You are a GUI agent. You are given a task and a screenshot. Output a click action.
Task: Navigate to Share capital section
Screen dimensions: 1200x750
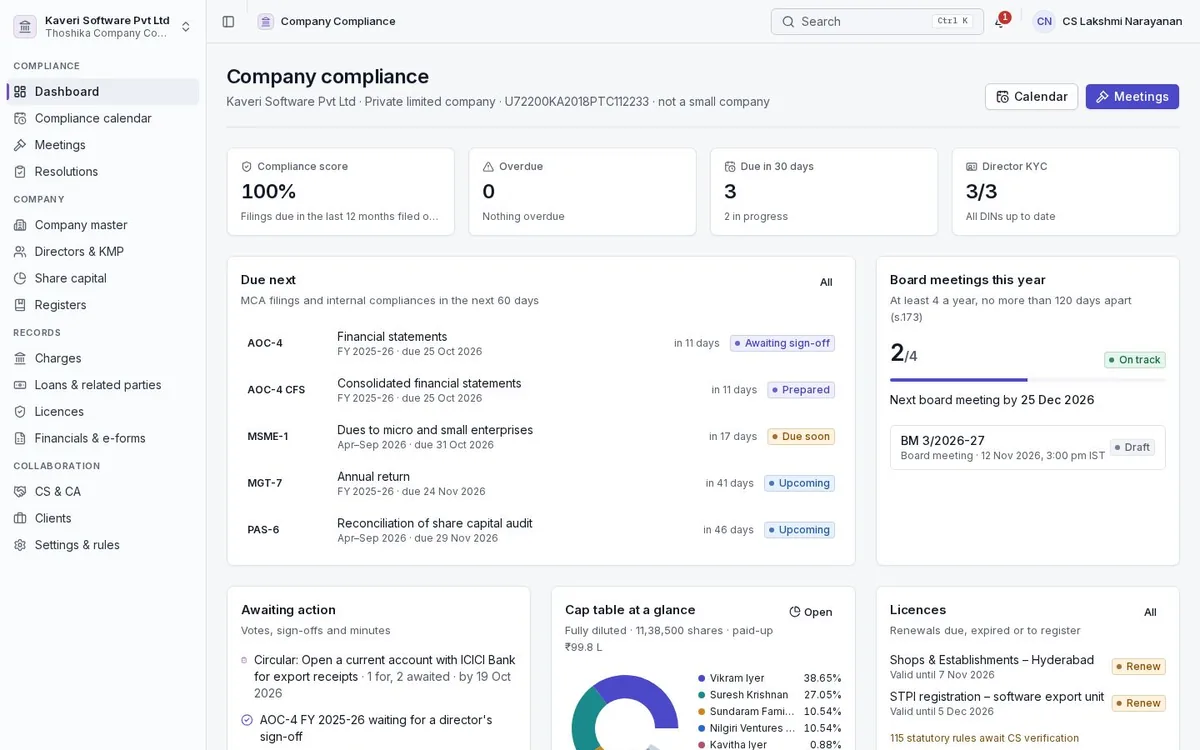(103, 278)
